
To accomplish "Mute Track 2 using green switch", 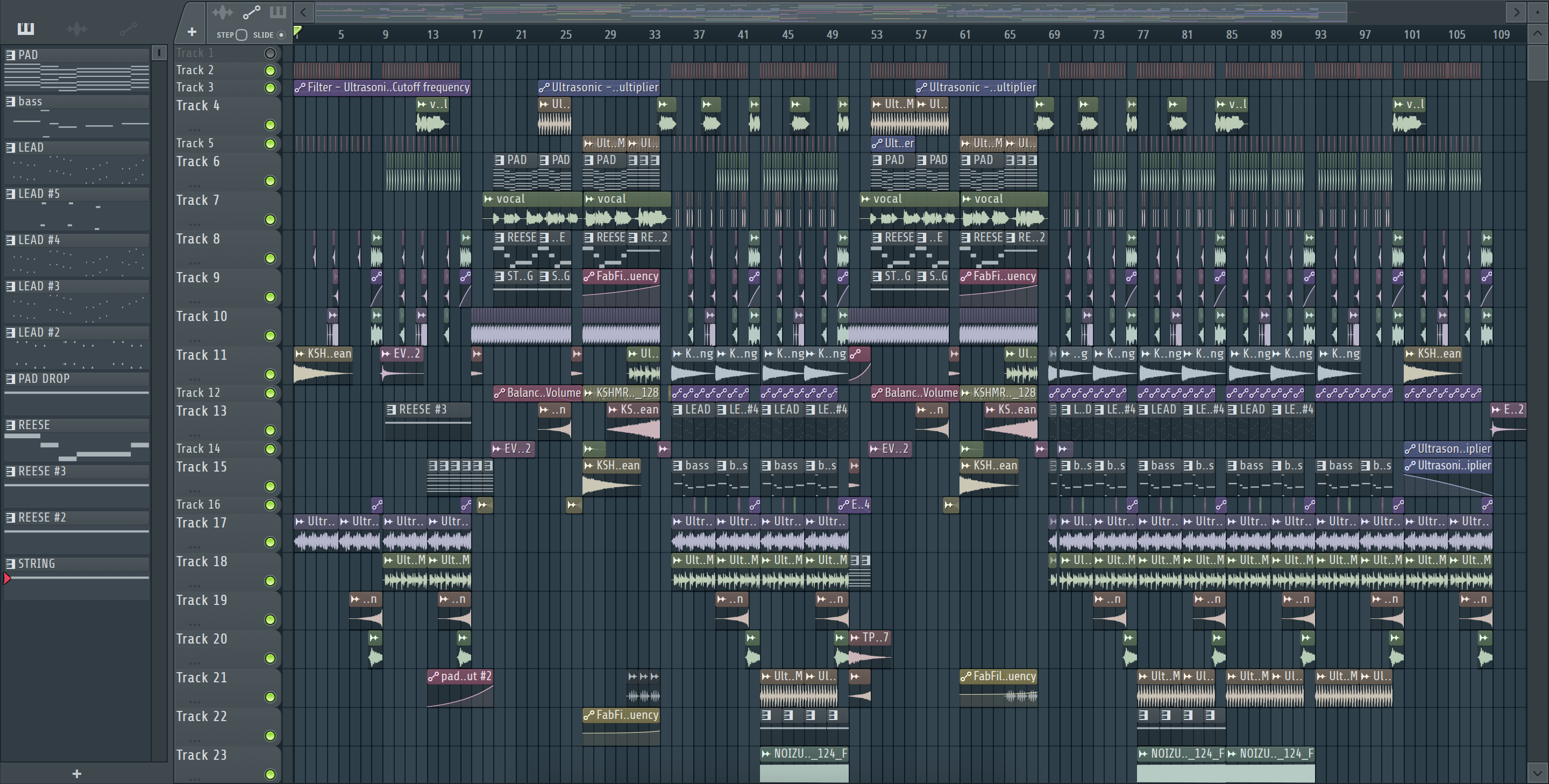I will pos(271,70).
